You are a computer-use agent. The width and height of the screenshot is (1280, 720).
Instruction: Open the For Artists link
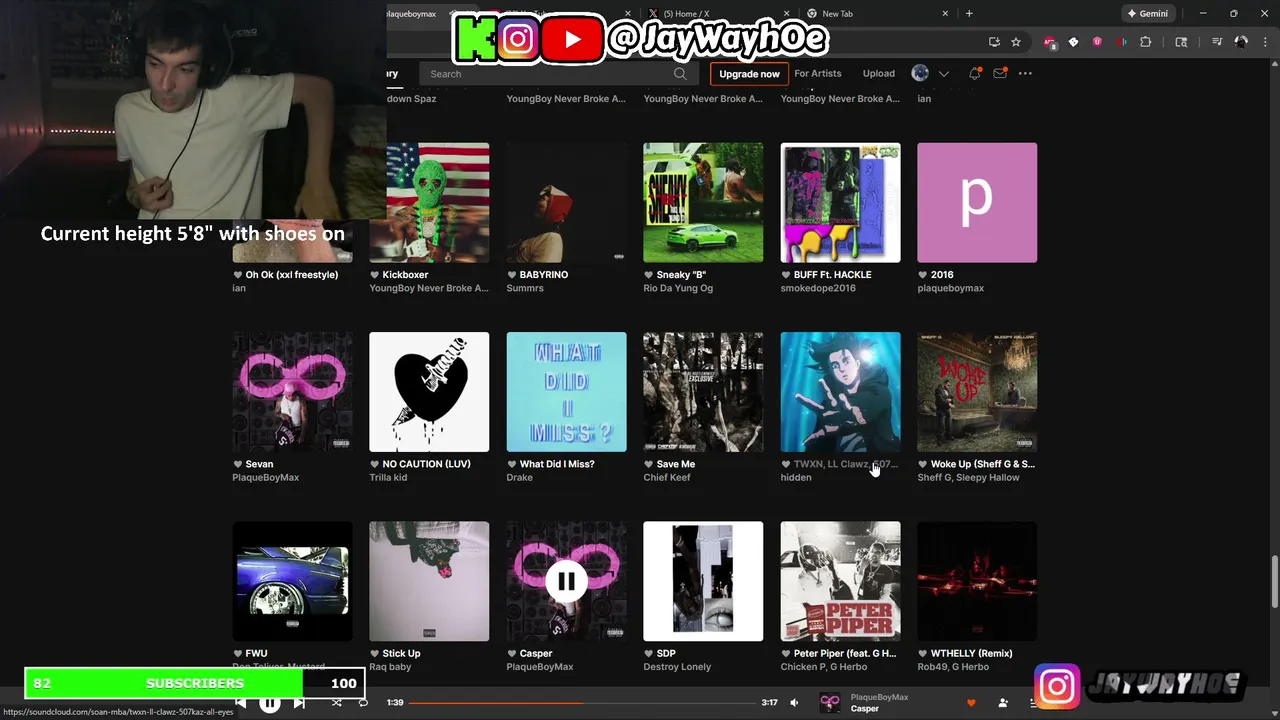tap(818, 73)
